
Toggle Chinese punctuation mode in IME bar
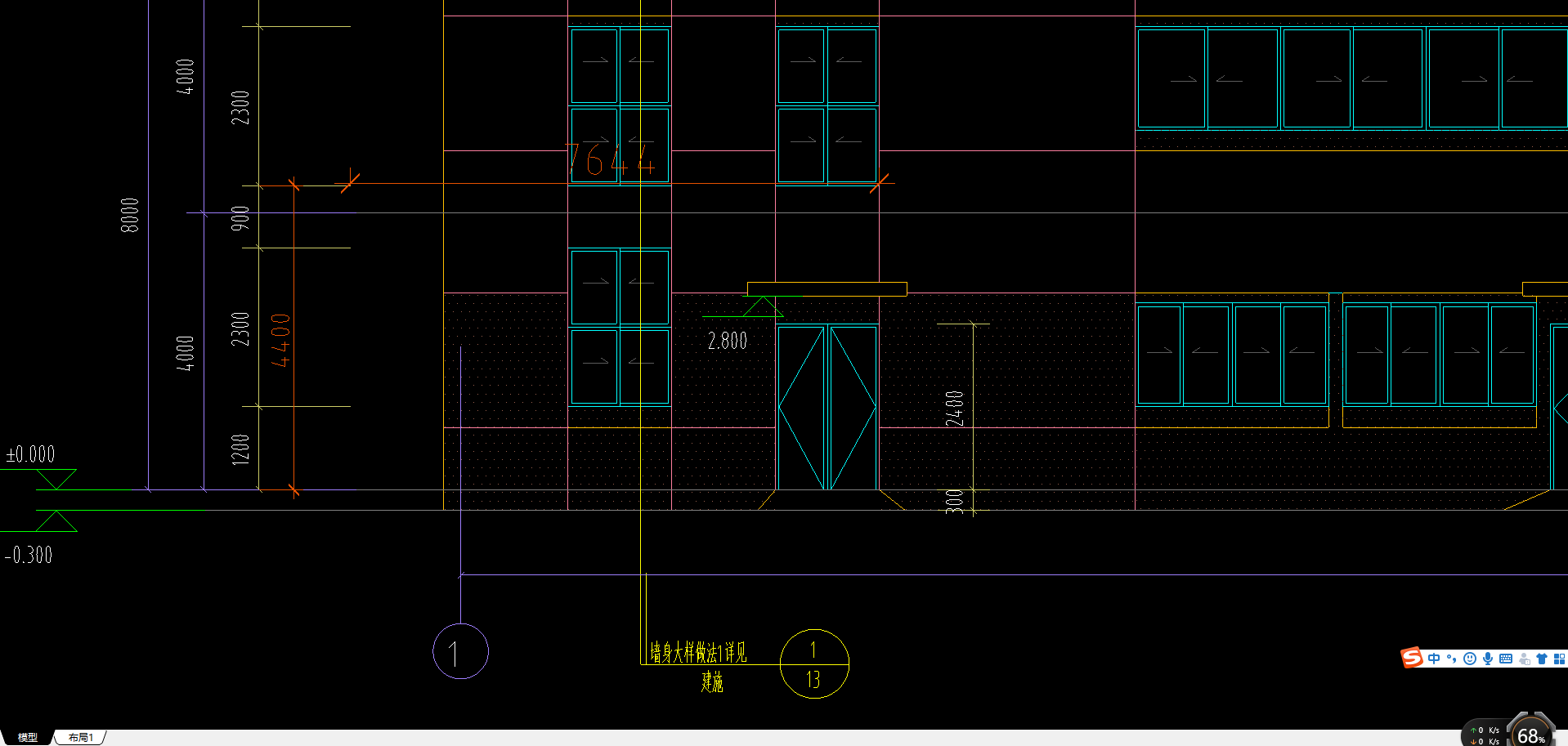coord(1451,659)
